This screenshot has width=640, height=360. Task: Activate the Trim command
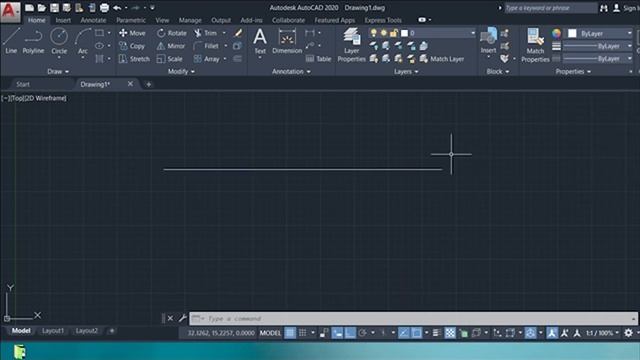click(x=206, y=33)
